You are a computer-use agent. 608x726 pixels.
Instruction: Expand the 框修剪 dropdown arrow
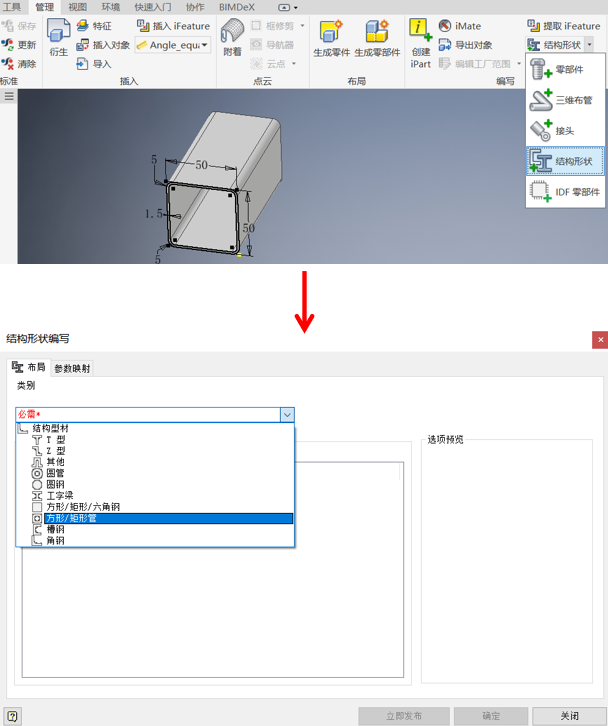(x=302, y=25)
